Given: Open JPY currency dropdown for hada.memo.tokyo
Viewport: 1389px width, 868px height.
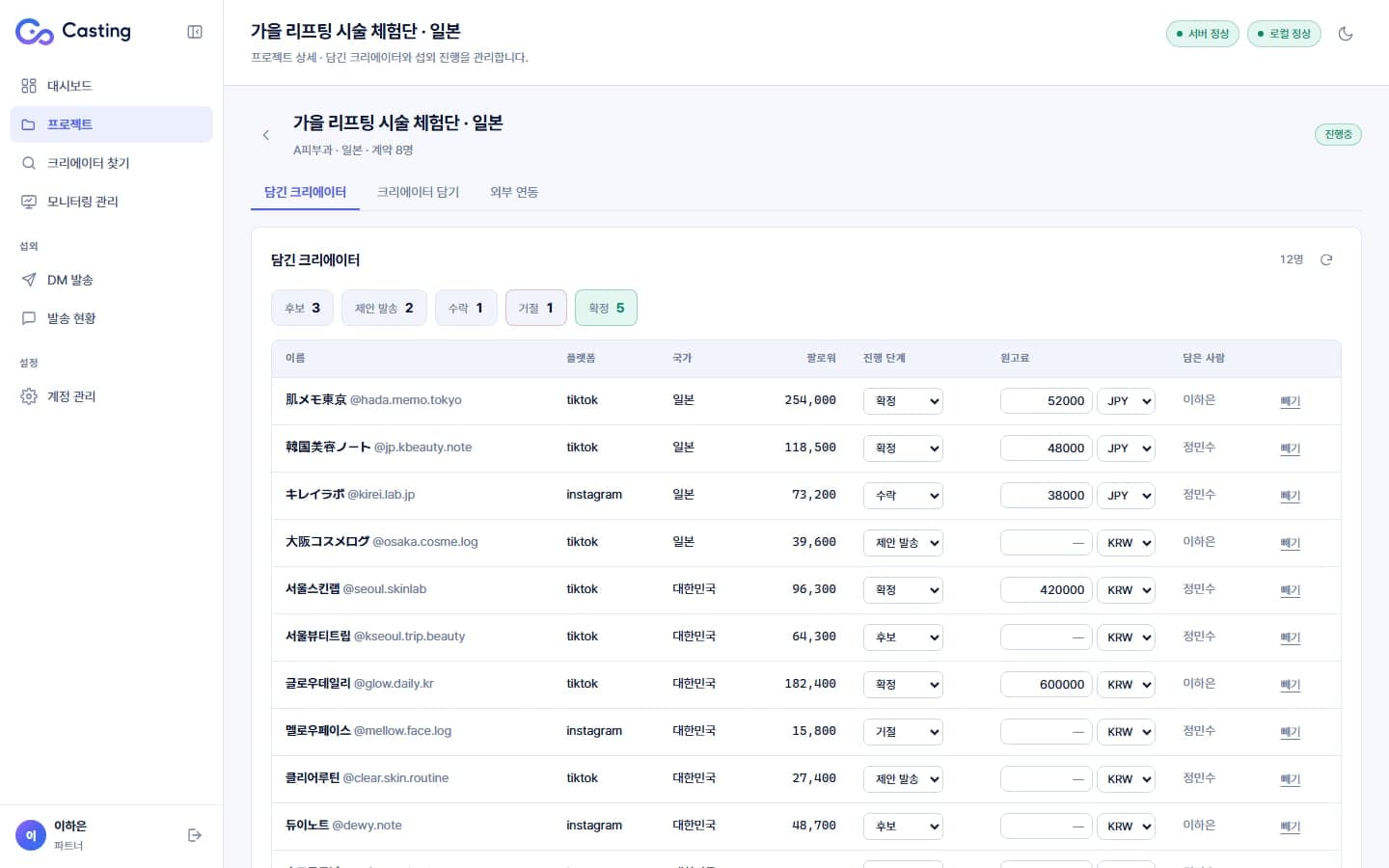Looking at the screenshot, I should click(1126, 401).
